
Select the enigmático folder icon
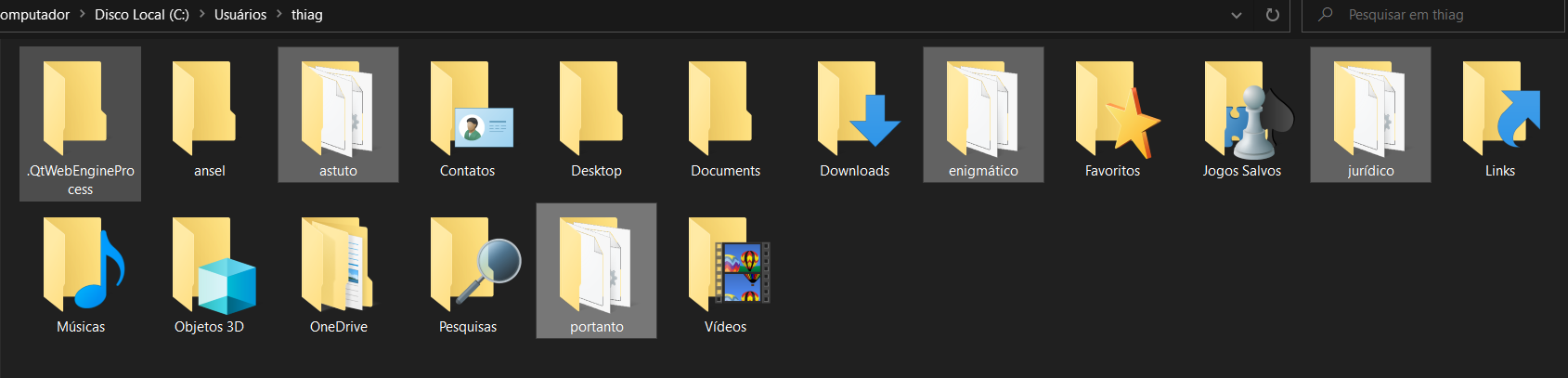(x=983, y=108)
